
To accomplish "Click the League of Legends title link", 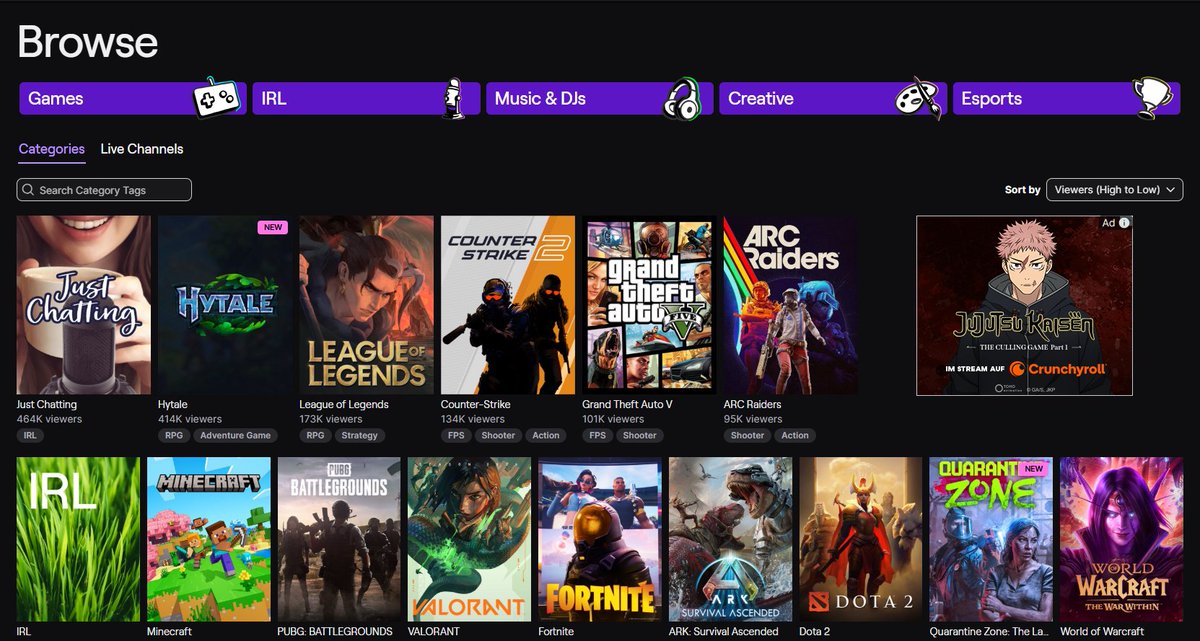I will [344, 405].
